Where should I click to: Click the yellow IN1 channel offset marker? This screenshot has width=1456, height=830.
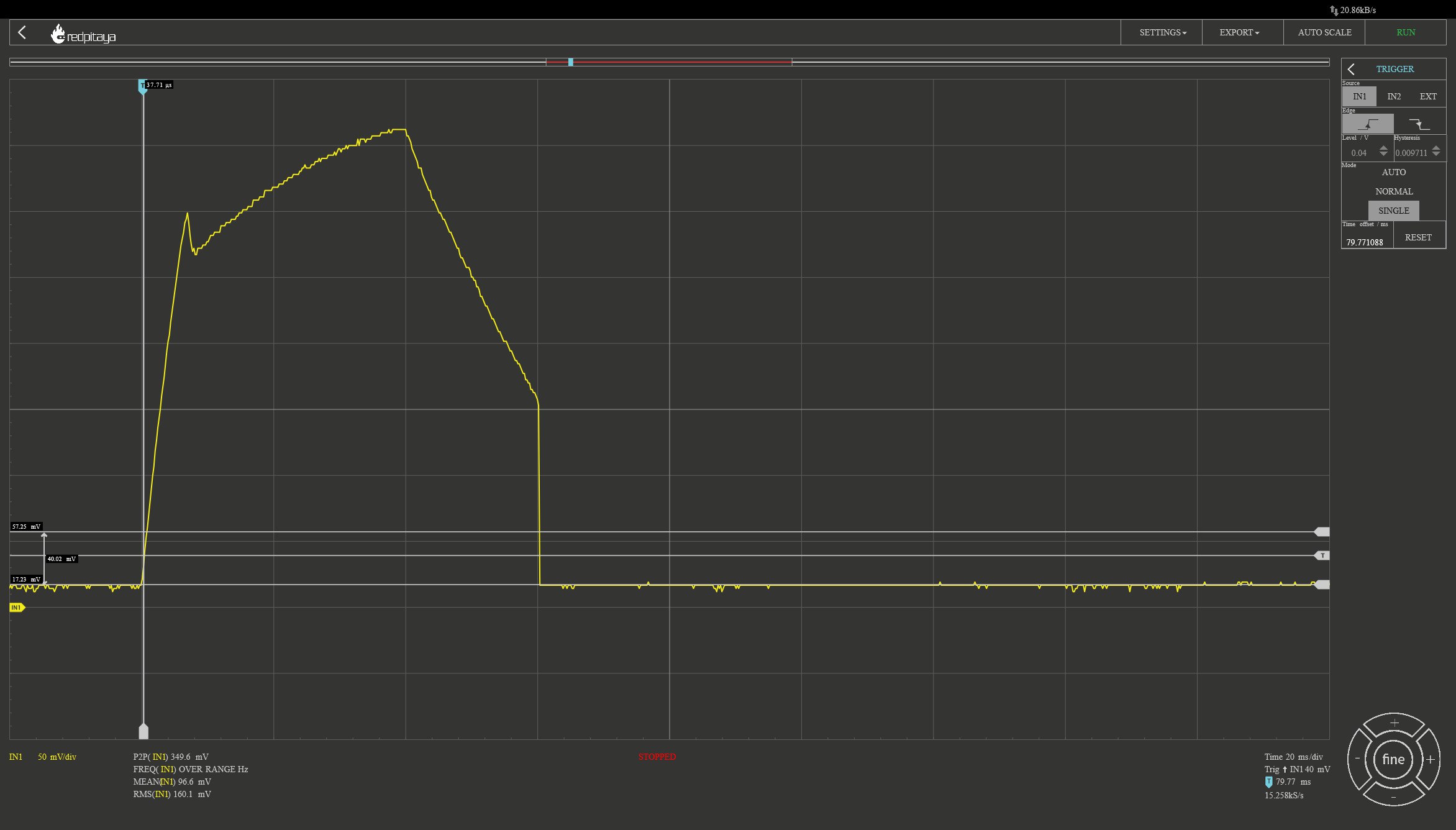click(x=17, y=608)
